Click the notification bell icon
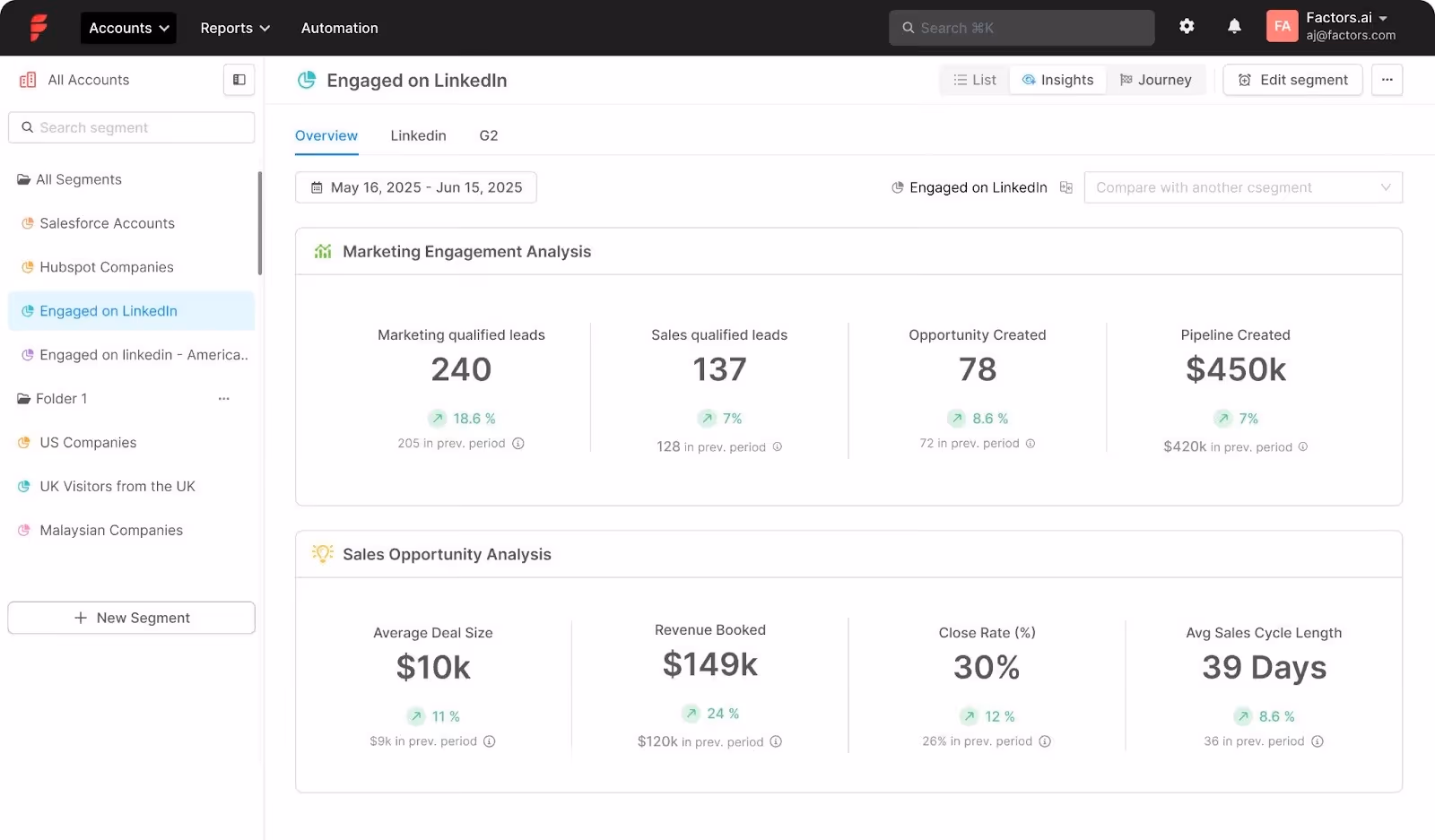 (1234, 26)
